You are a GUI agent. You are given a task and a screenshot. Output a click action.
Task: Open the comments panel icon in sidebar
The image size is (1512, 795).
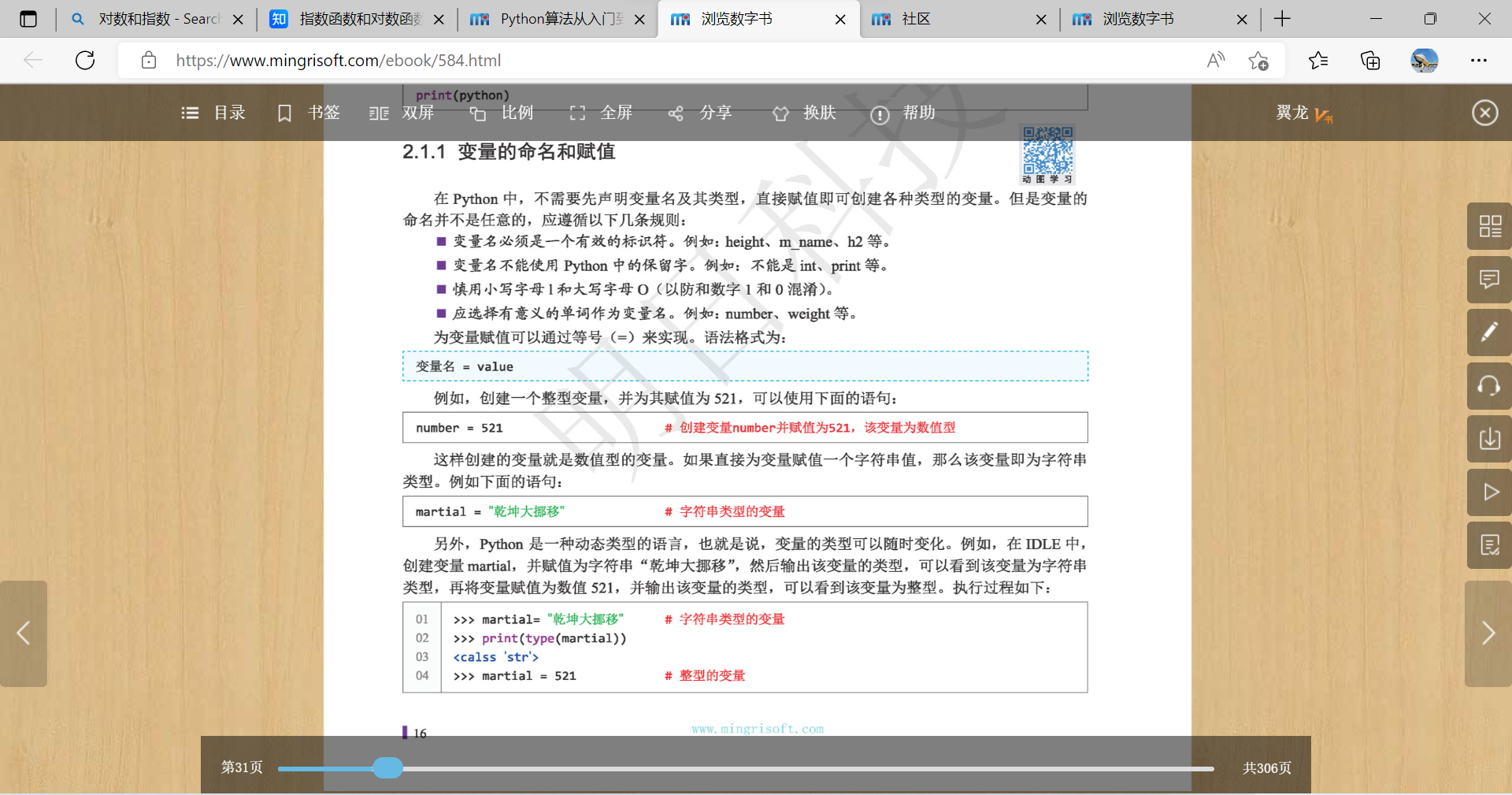click(1489, 280)
